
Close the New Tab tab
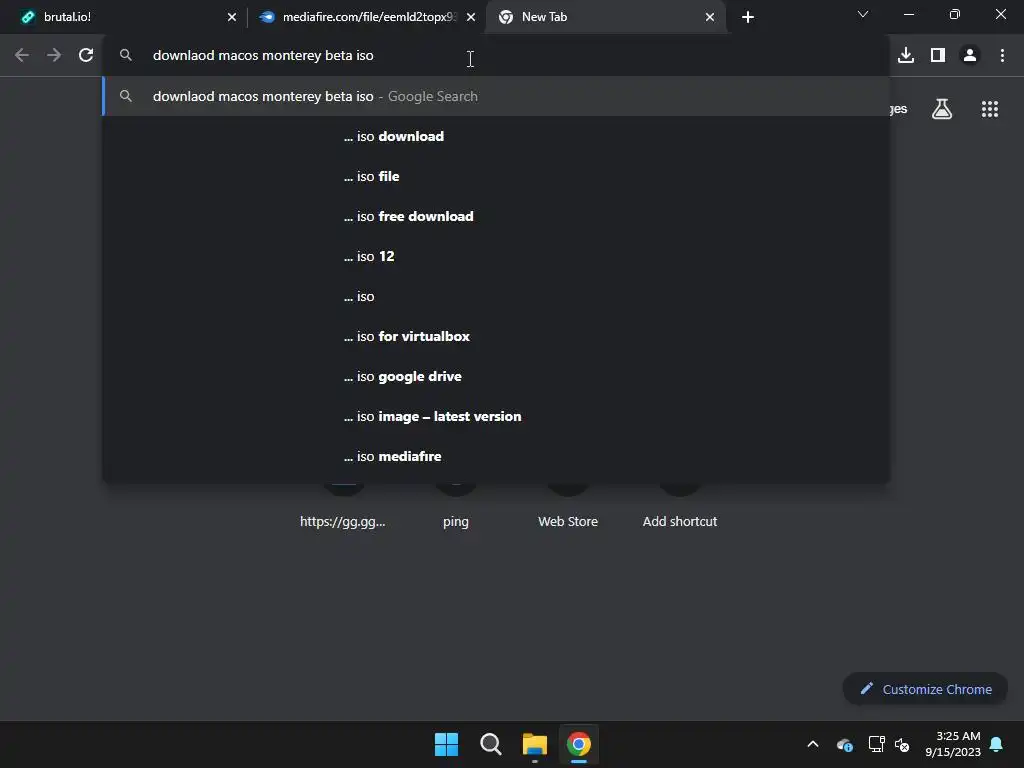(x=710, y=17)
